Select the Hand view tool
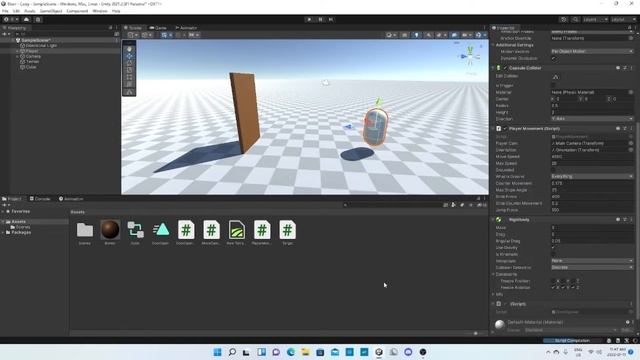 [129, 49]
